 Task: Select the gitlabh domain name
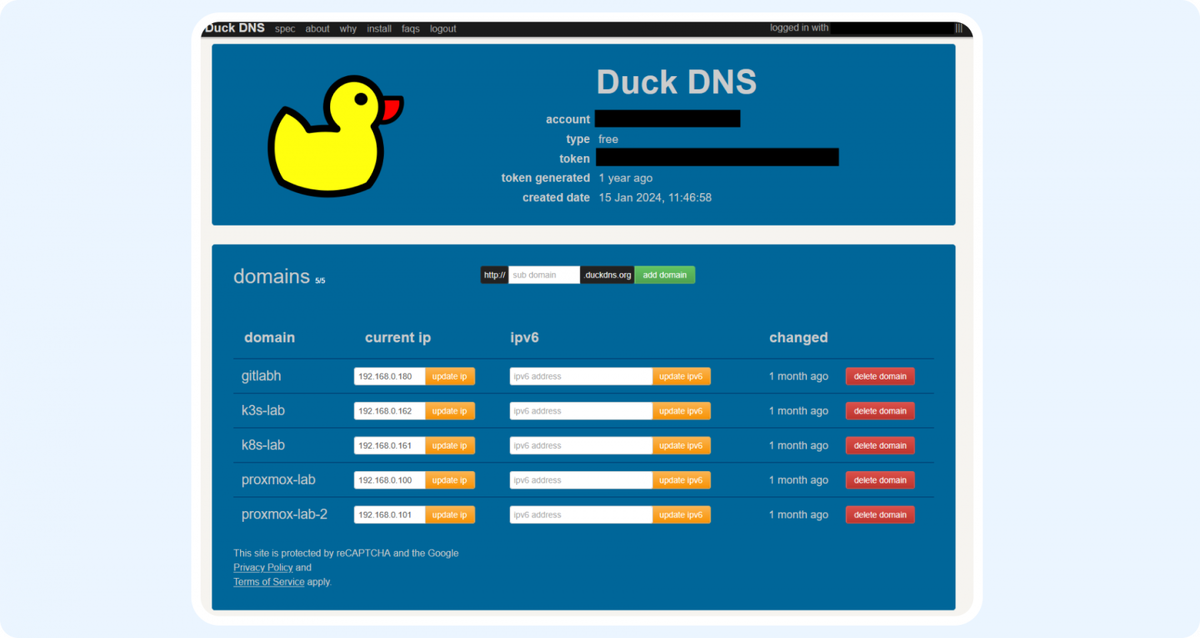(x=261, y=376)
